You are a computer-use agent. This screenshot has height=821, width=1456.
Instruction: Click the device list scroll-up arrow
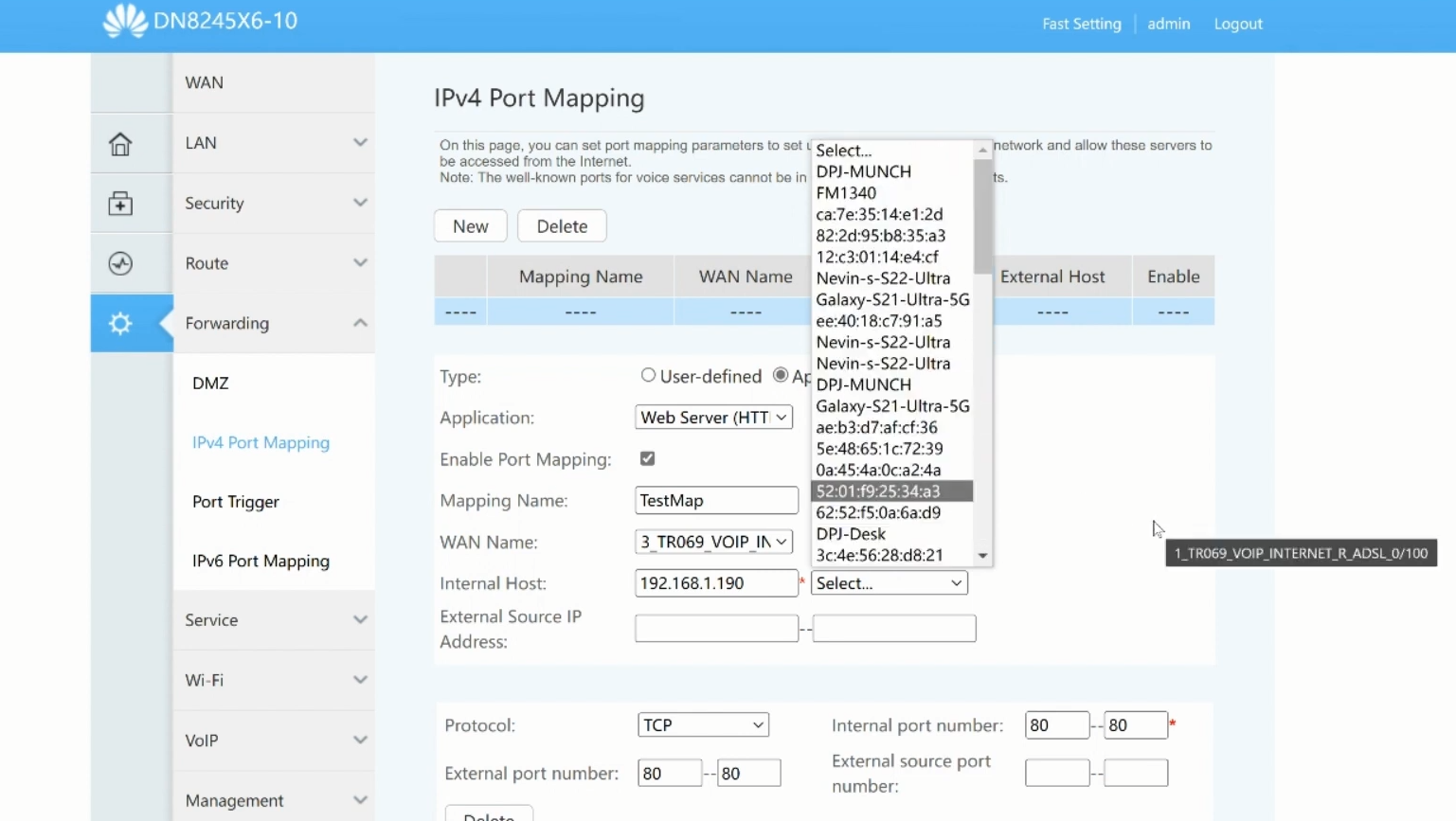[982, 150]
